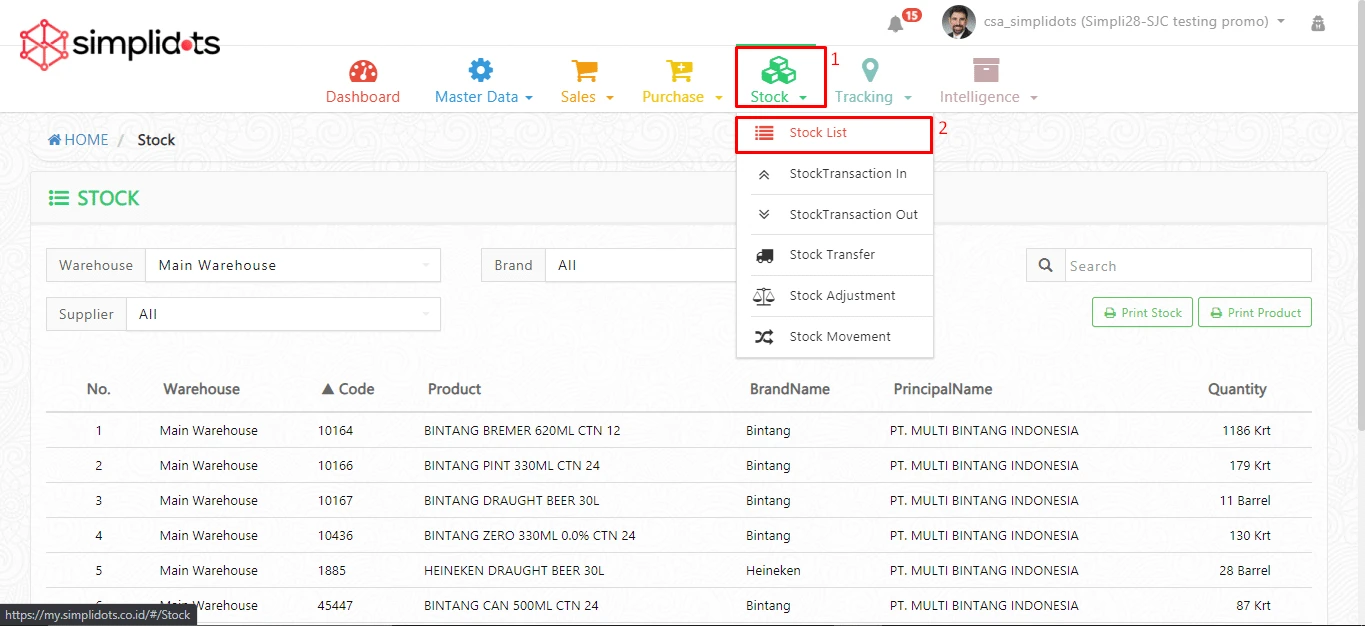
Task: Open Stock Movement menu entry
Action: [841, 336]
